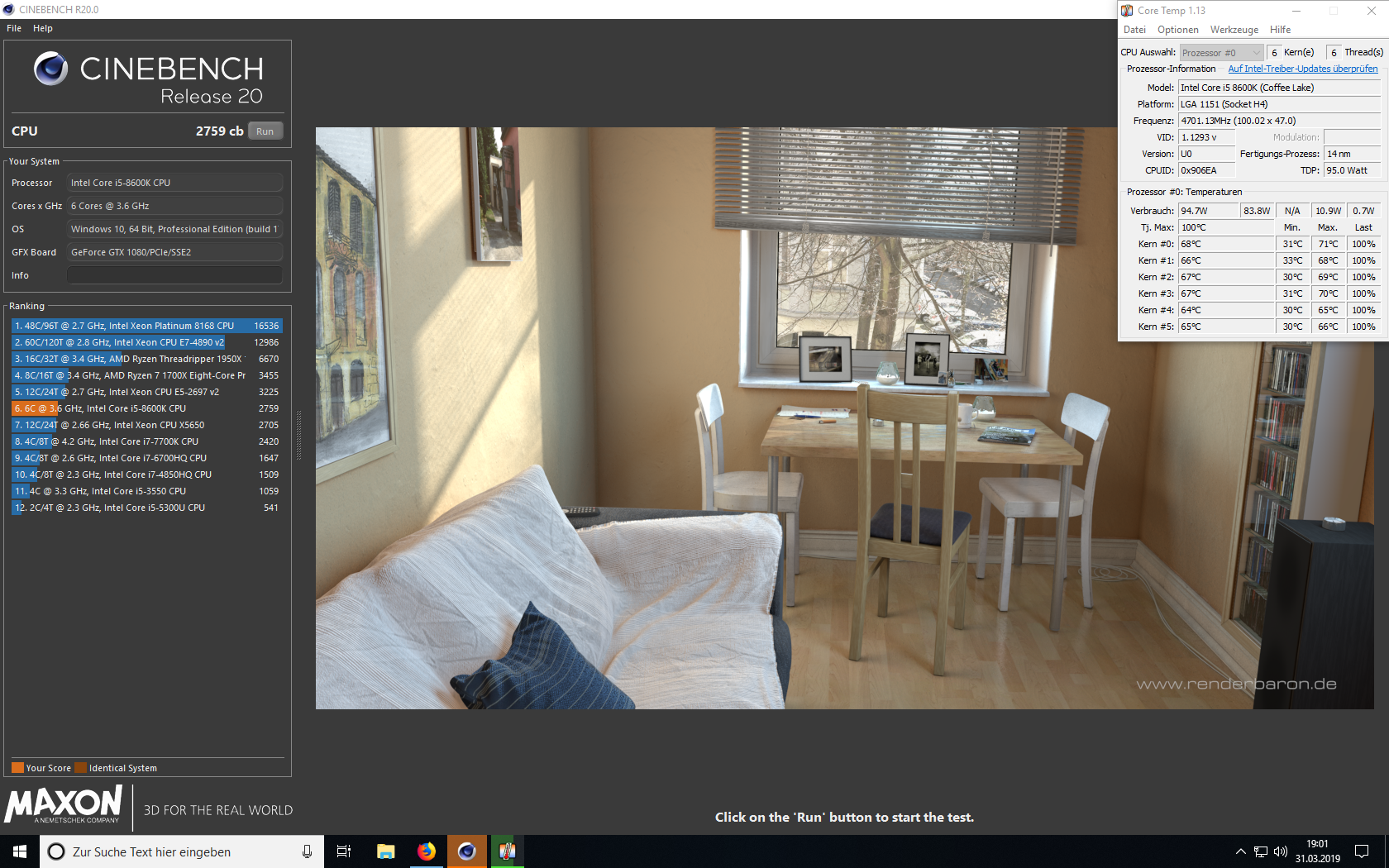The width and height of the screenshot is (1389, 868).
Task: Open the network status tray icon
Action: tap(1261, 851)
